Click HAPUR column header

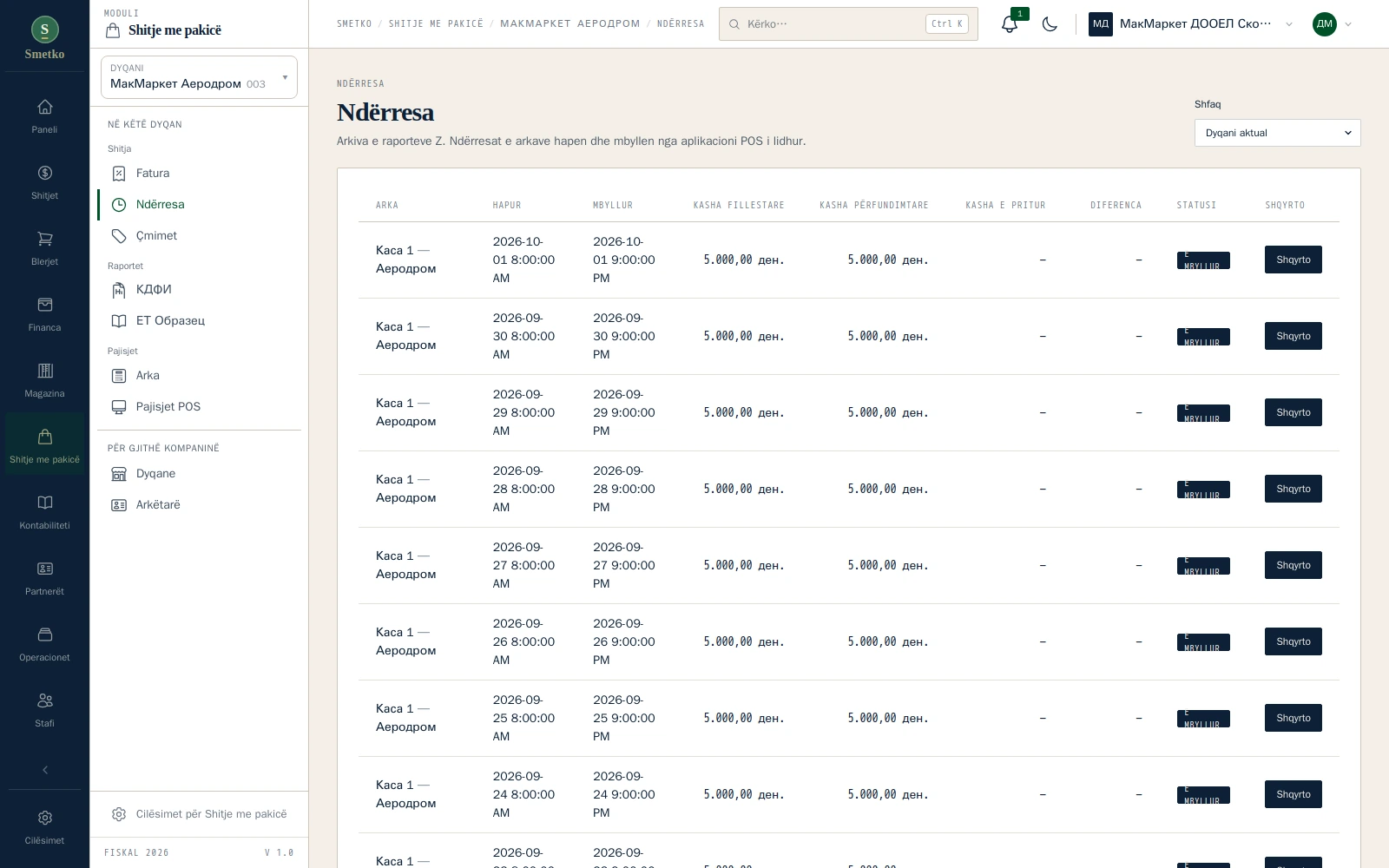click(x=507, y=206)
